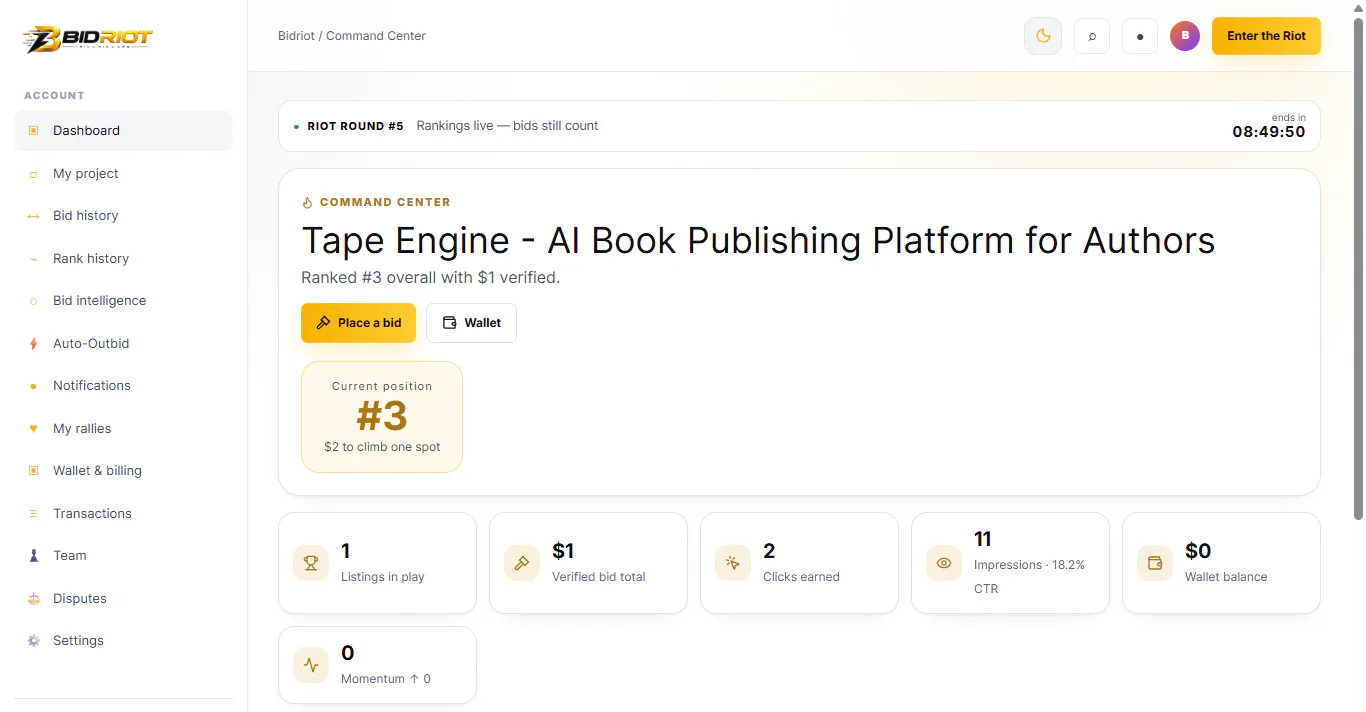The image size is (1366, 712).
Task: Click the Bidriot breadcrumb text
Action: pos(296,36)
